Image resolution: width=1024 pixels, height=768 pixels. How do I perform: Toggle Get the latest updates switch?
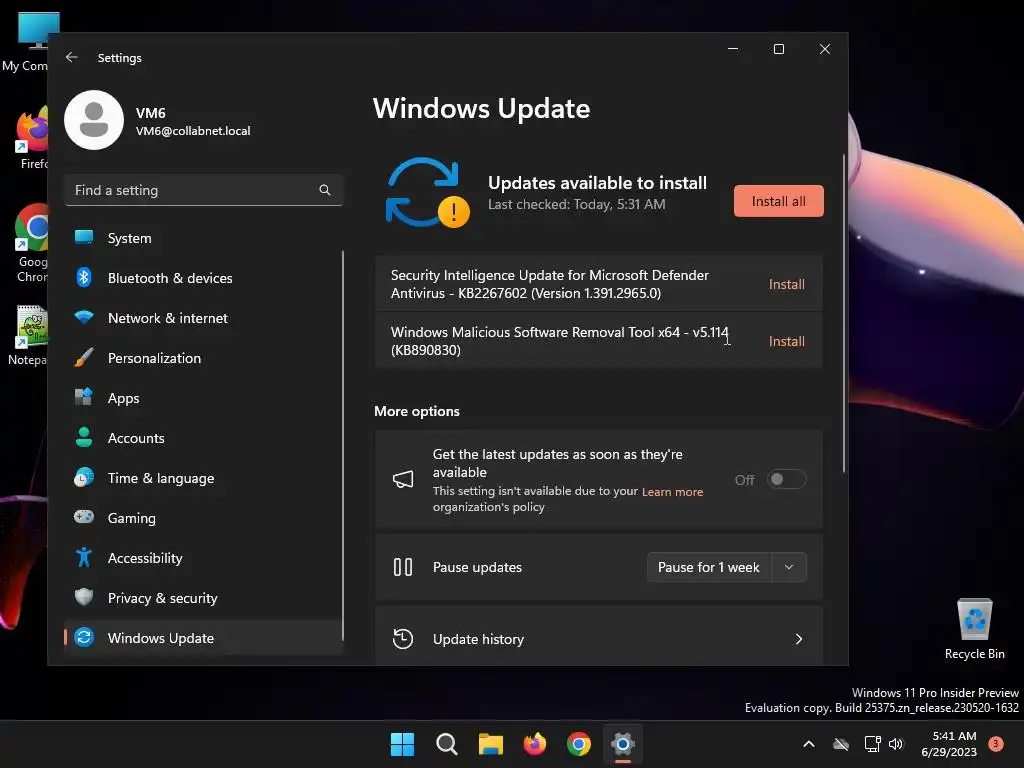[x=786, y=479]
